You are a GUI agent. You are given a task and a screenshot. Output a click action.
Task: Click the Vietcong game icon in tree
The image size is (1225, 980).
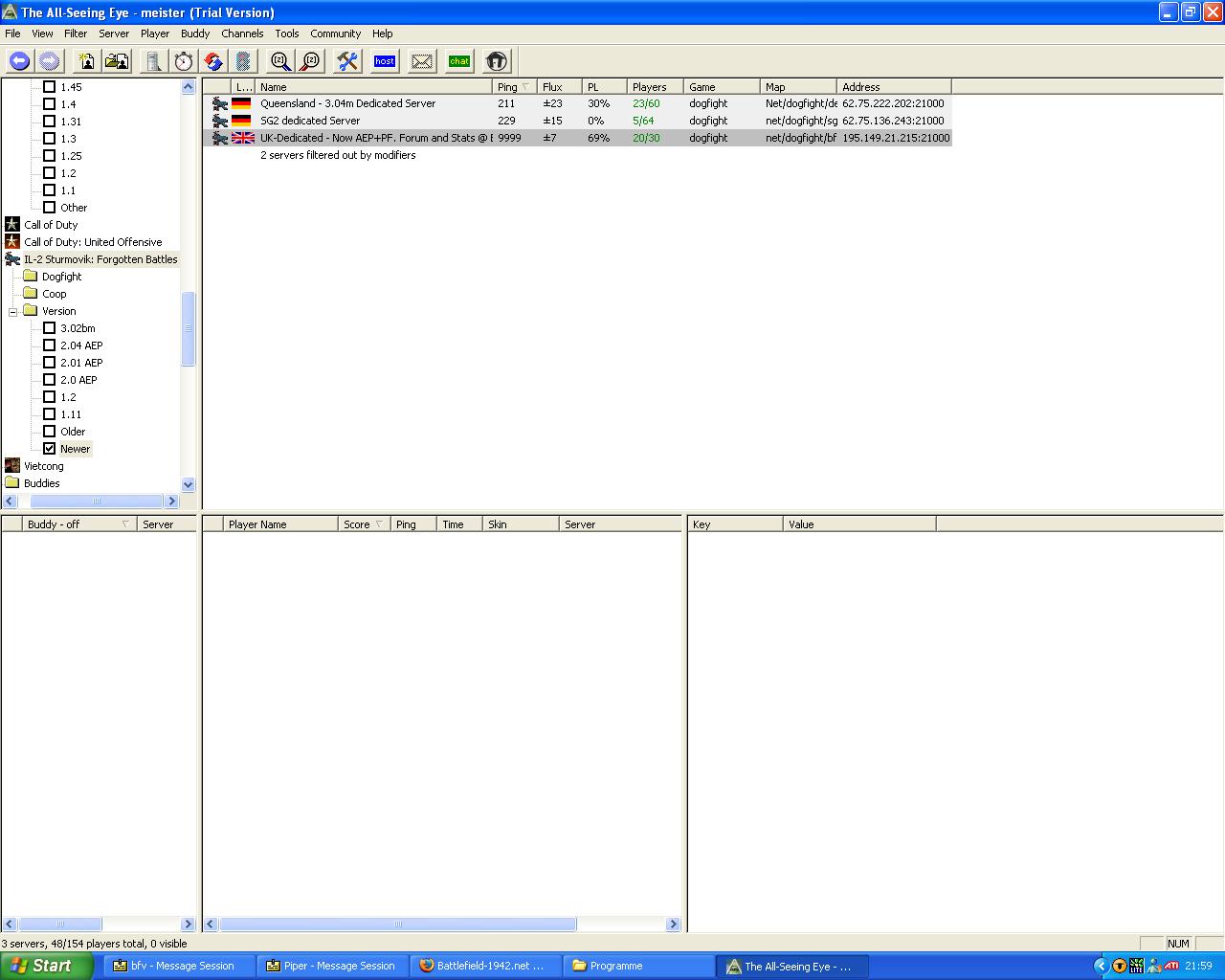12,466
